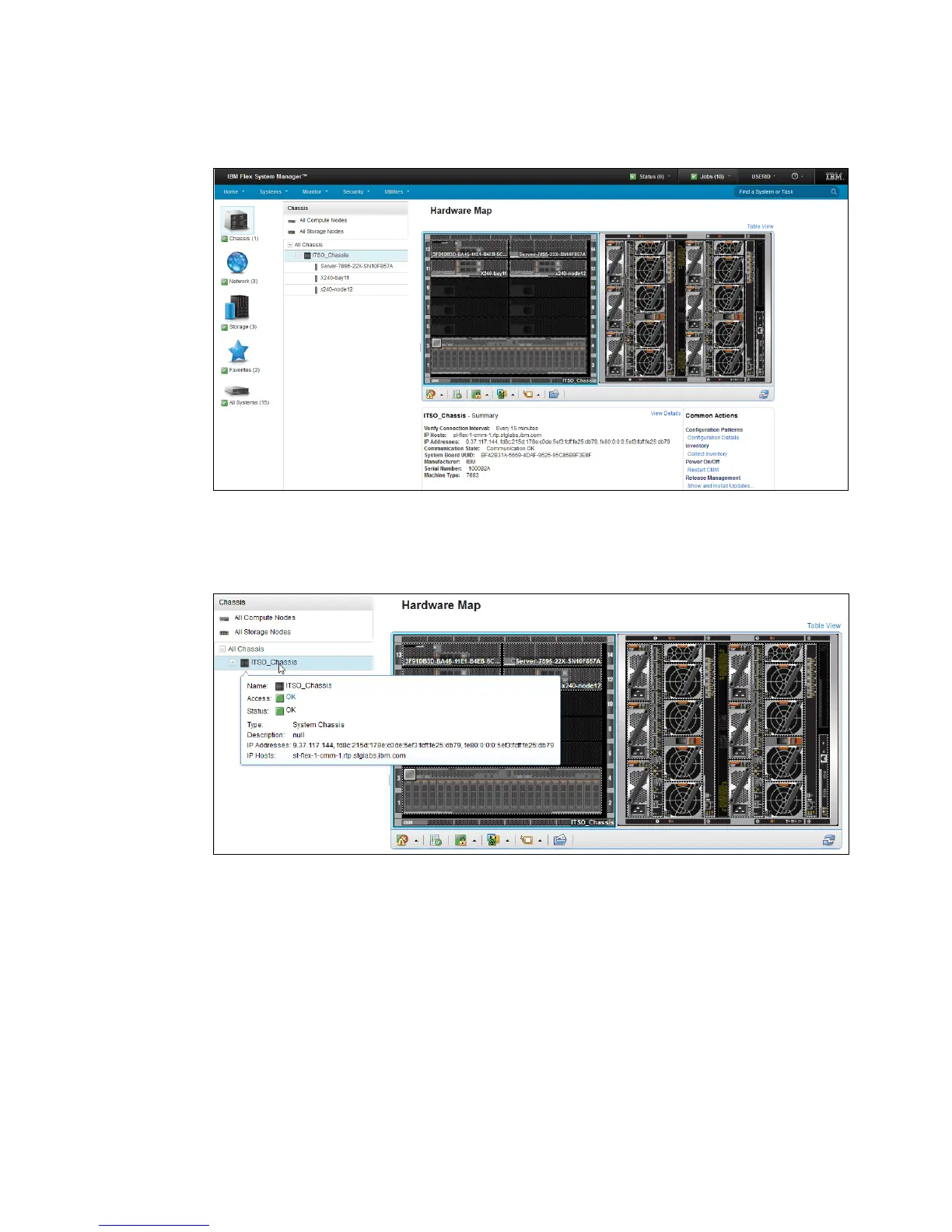Select Server-7895-22X-SN10F857A bay on the enlarged hardware map
952x1232 pixels.
[553, 655]
